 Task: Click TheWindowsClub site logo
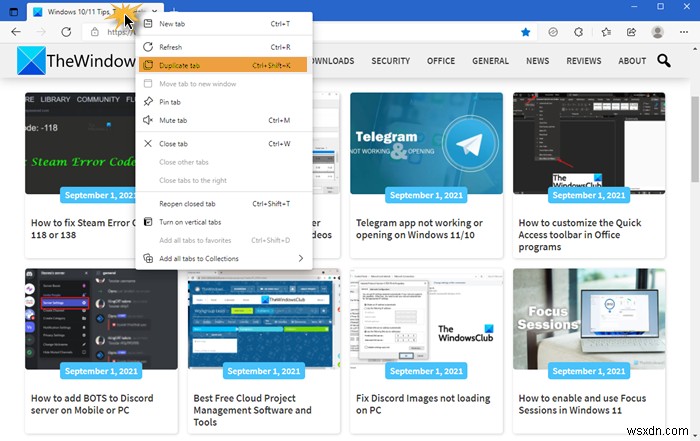pyautogui.click(x=76, y=61)
